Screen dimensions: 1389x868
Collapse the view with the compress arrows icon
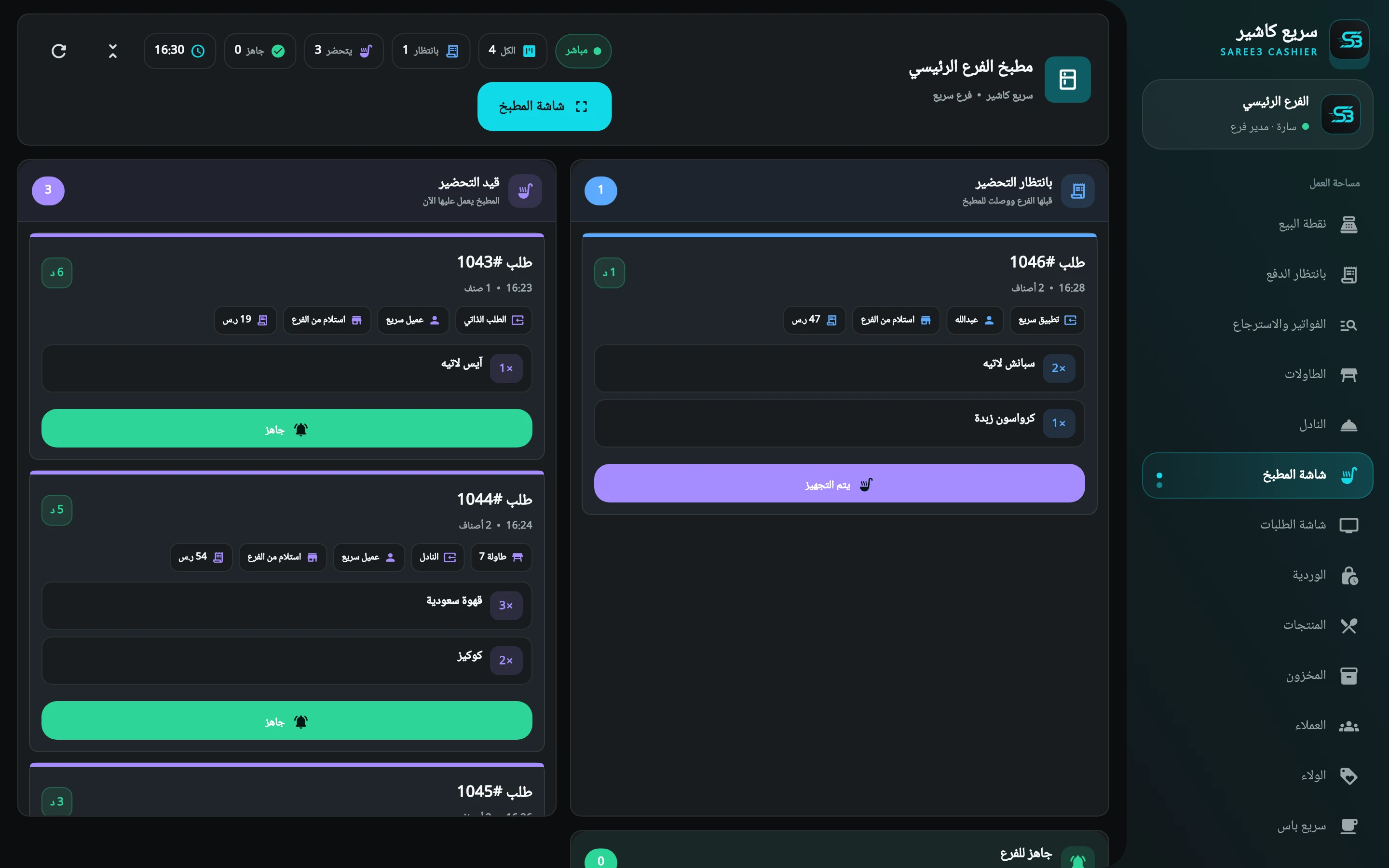pyautogui.click(x=112, y=51)
